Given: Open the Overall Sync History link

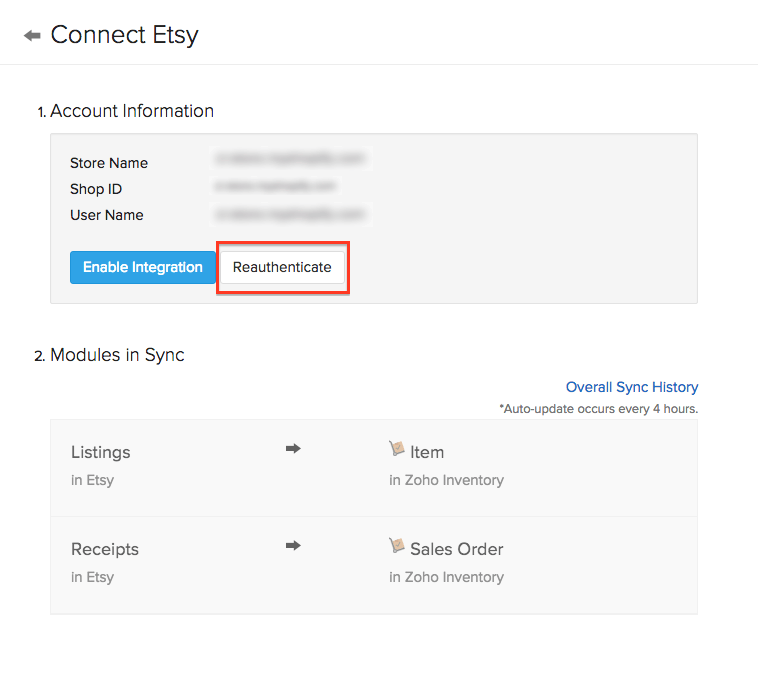Looking at the screenshot, I should [632, 387].
